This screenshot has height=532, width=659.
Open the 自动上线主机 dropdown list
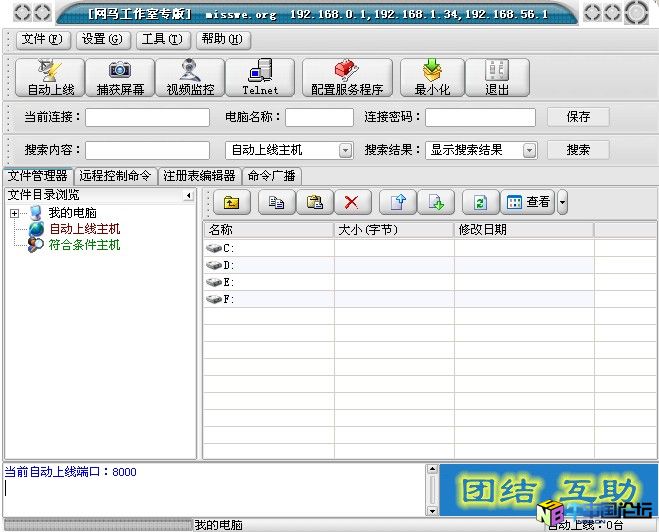pyautogui.click(x=345, y=150)
